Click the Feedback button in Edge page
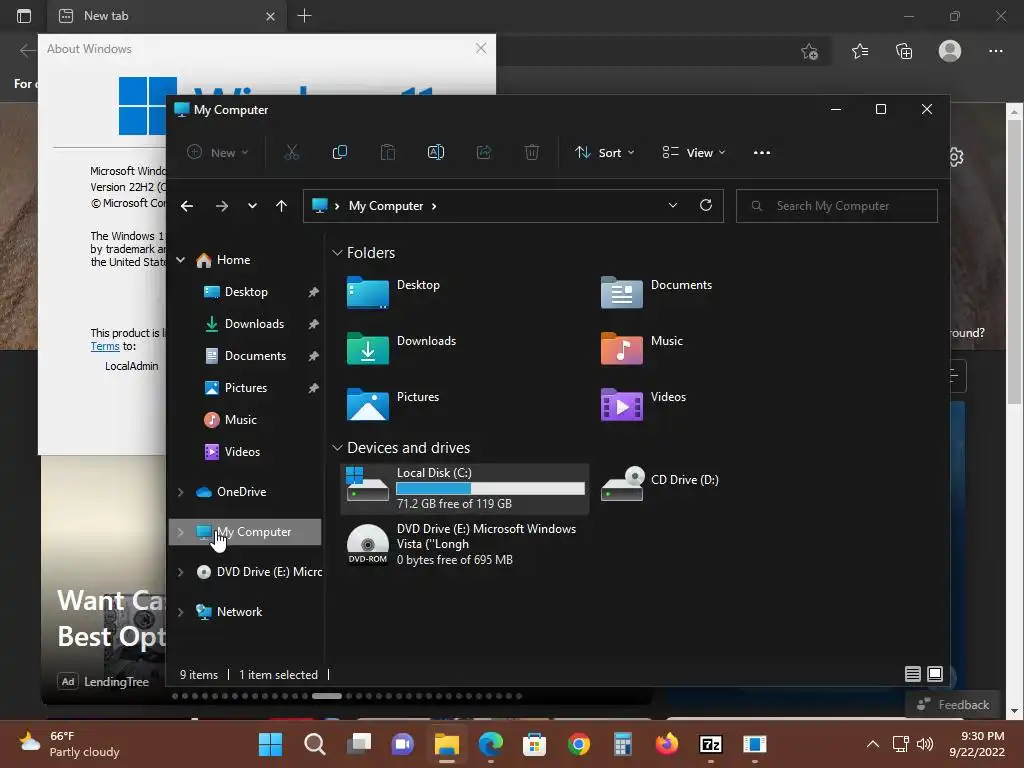Screen dimensions: 1024x768 (953, 705)
